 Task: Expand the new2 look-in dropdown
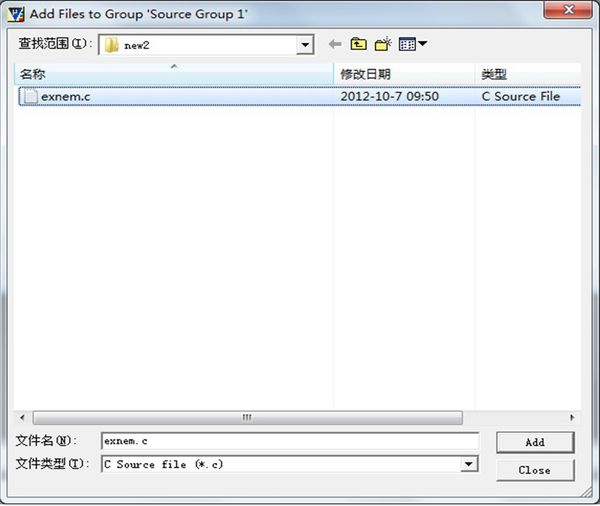tap(305, 45)
